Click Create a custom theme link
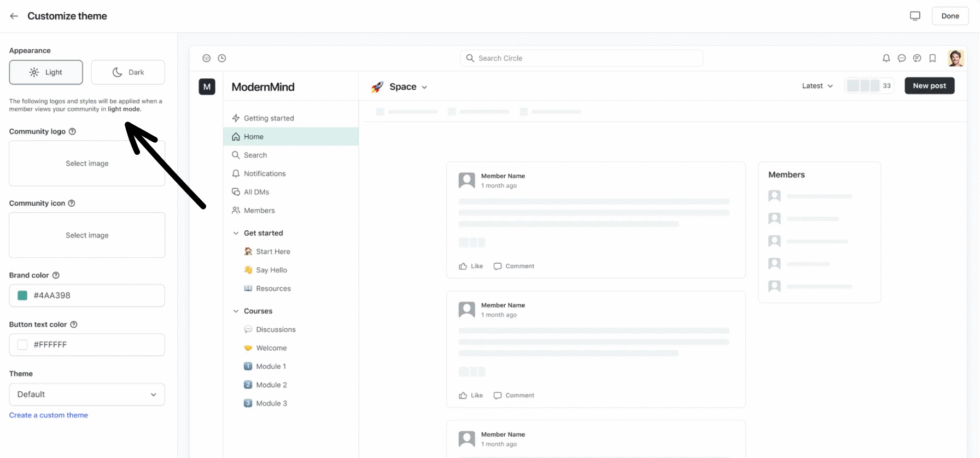Viewport: 980px width, 458px height. (48, 415)
